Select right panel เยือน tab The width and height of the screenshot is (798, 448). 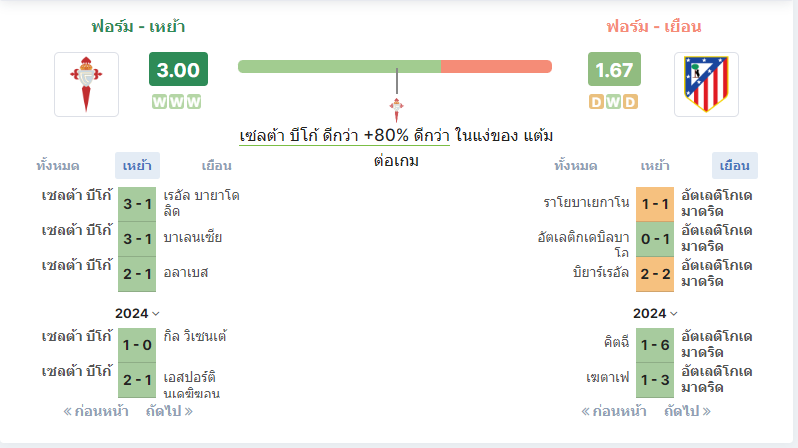[x=734, y=165]
